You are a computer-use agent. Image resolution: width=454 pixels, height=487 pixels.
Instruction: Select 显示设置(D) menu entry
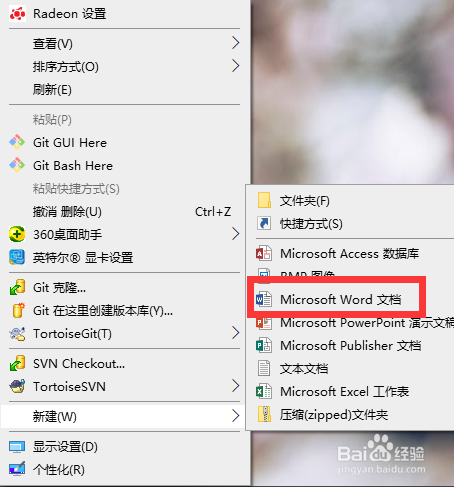[65, 447]
